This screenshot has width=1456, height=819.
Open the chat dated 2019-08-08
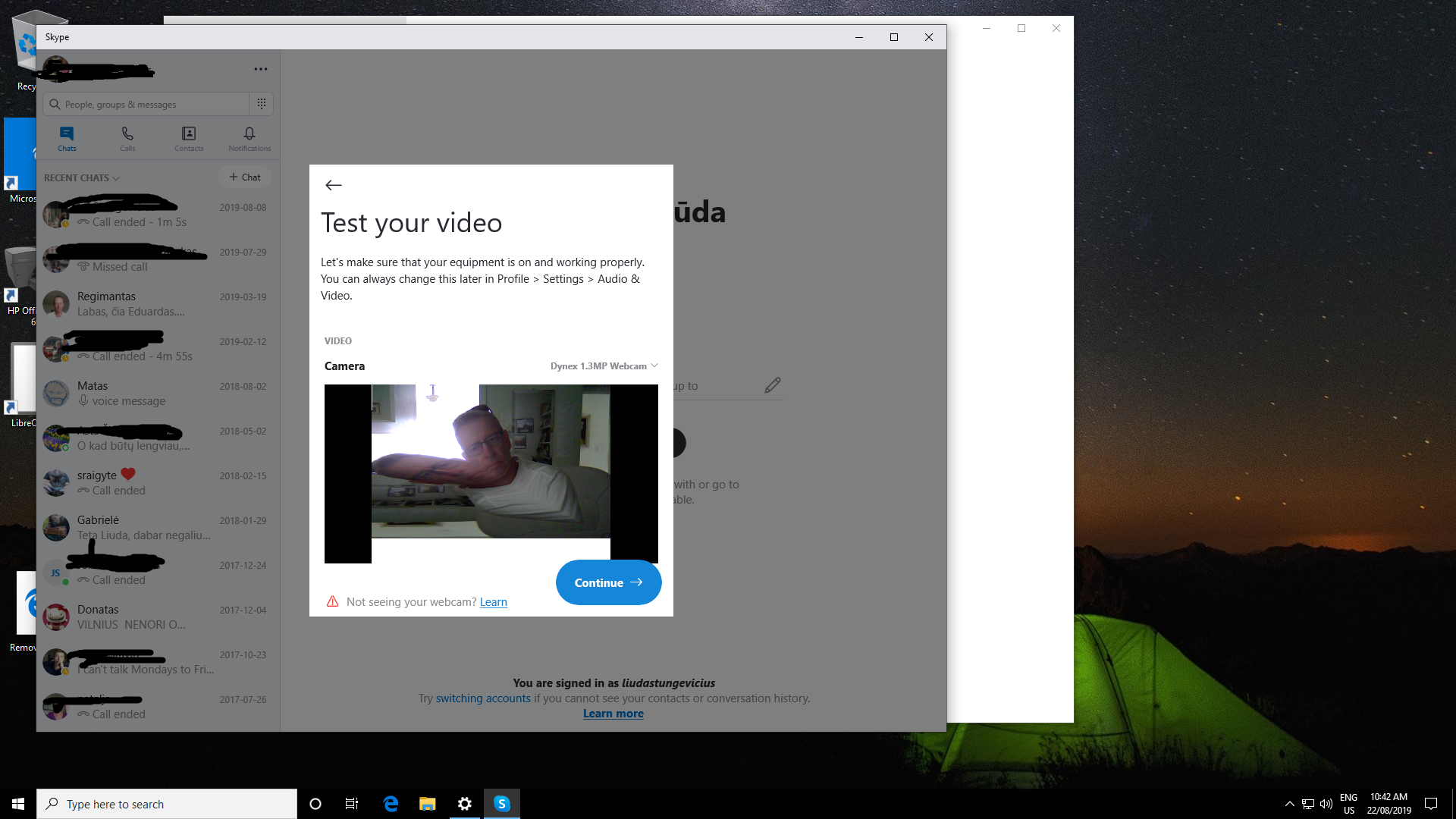(158, 215)
